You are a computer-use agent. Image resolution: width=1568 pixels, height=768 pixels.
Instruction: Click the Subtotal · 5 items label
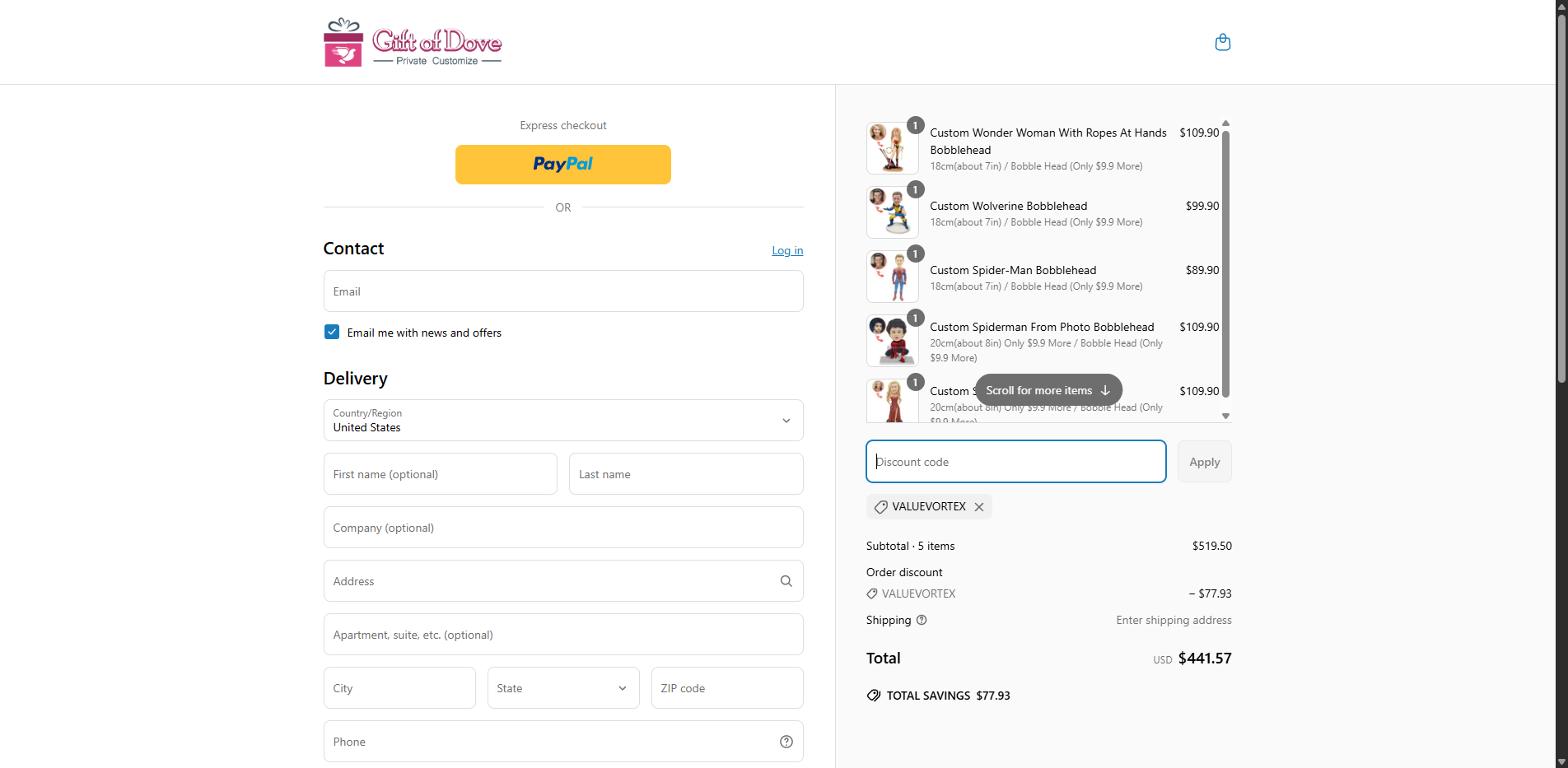click(x=910, y=546)
